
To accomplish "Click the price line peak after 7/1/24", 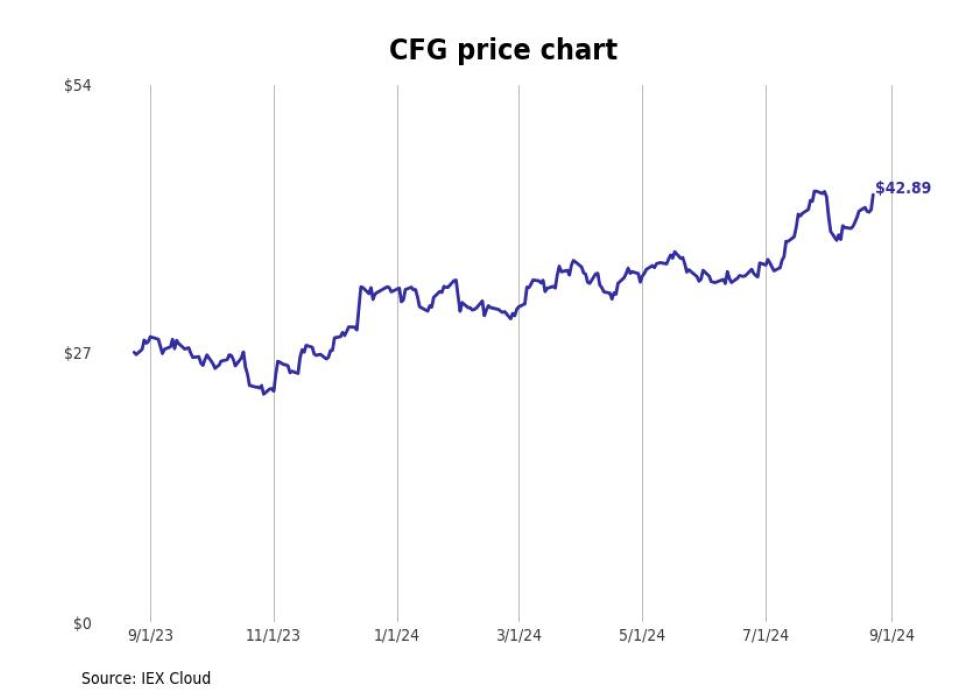I will tap(815, 191).
